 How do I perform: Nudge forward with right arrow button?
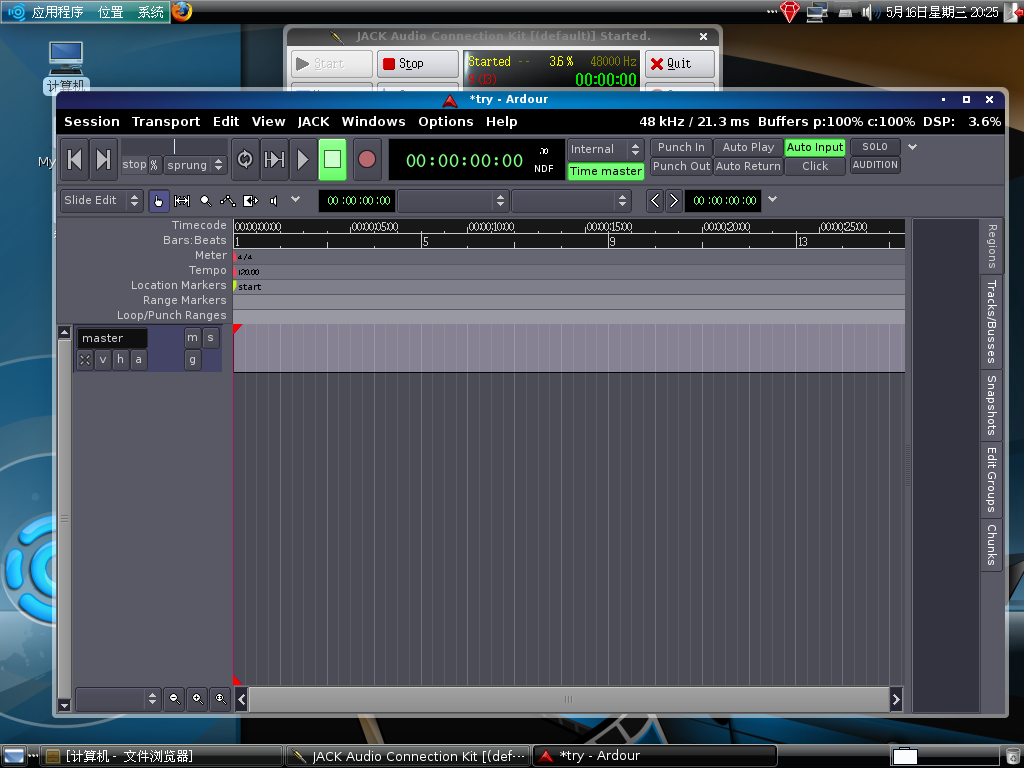(673, 200)
